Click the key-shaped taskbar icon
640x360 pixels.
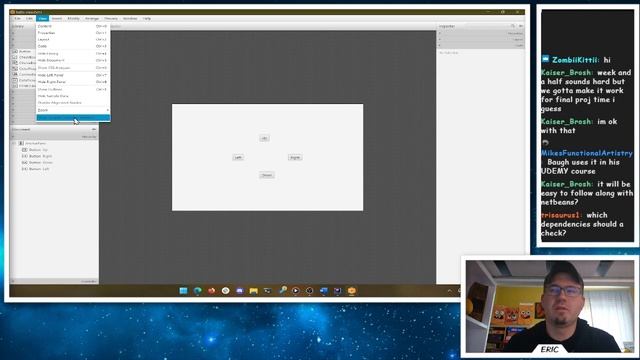282,290
